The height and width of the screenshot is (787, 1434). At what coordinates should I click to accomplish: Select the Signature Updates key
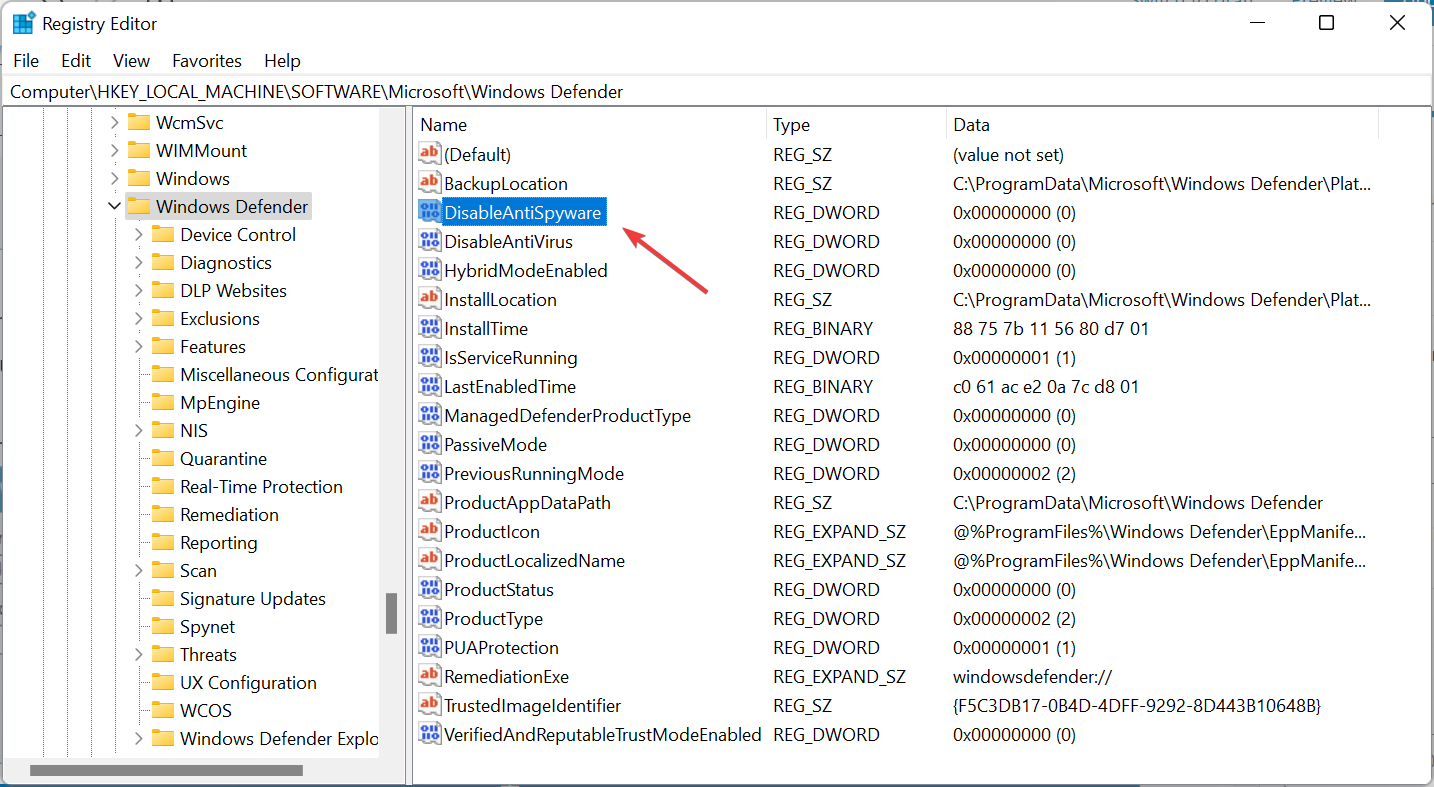pos(253,598)
